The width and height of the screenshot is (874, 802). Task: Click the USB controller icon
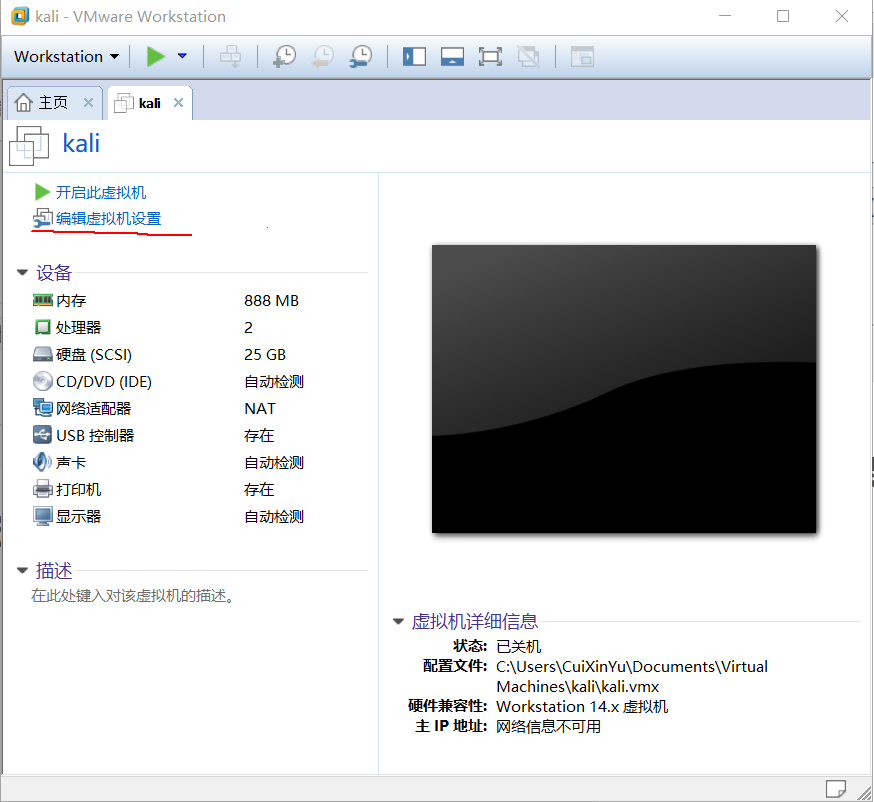(42, 435)
